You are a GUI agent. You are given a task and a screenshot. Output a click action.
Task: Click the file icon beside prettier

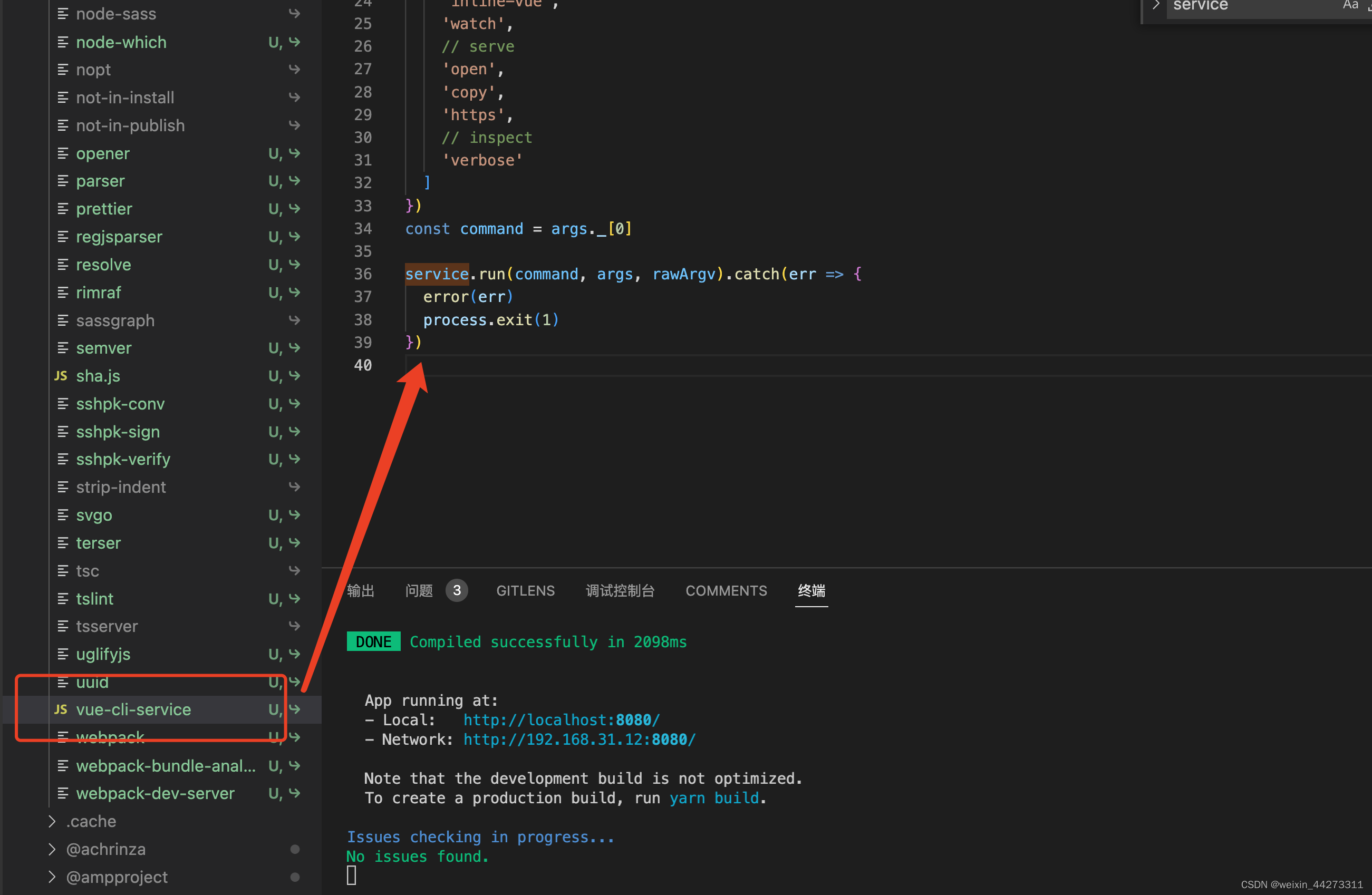click(x=63, y=209)
